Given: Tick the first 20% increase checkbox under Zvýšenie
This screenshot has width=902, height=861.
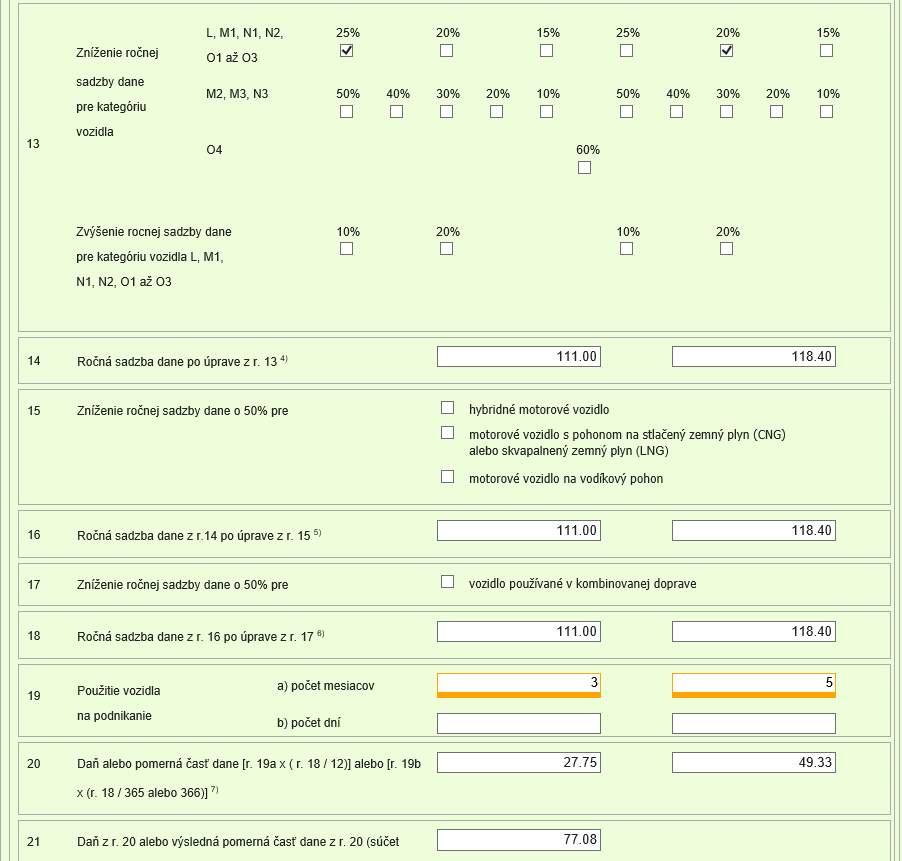Looking at the screenshot, I should [446, 248].
